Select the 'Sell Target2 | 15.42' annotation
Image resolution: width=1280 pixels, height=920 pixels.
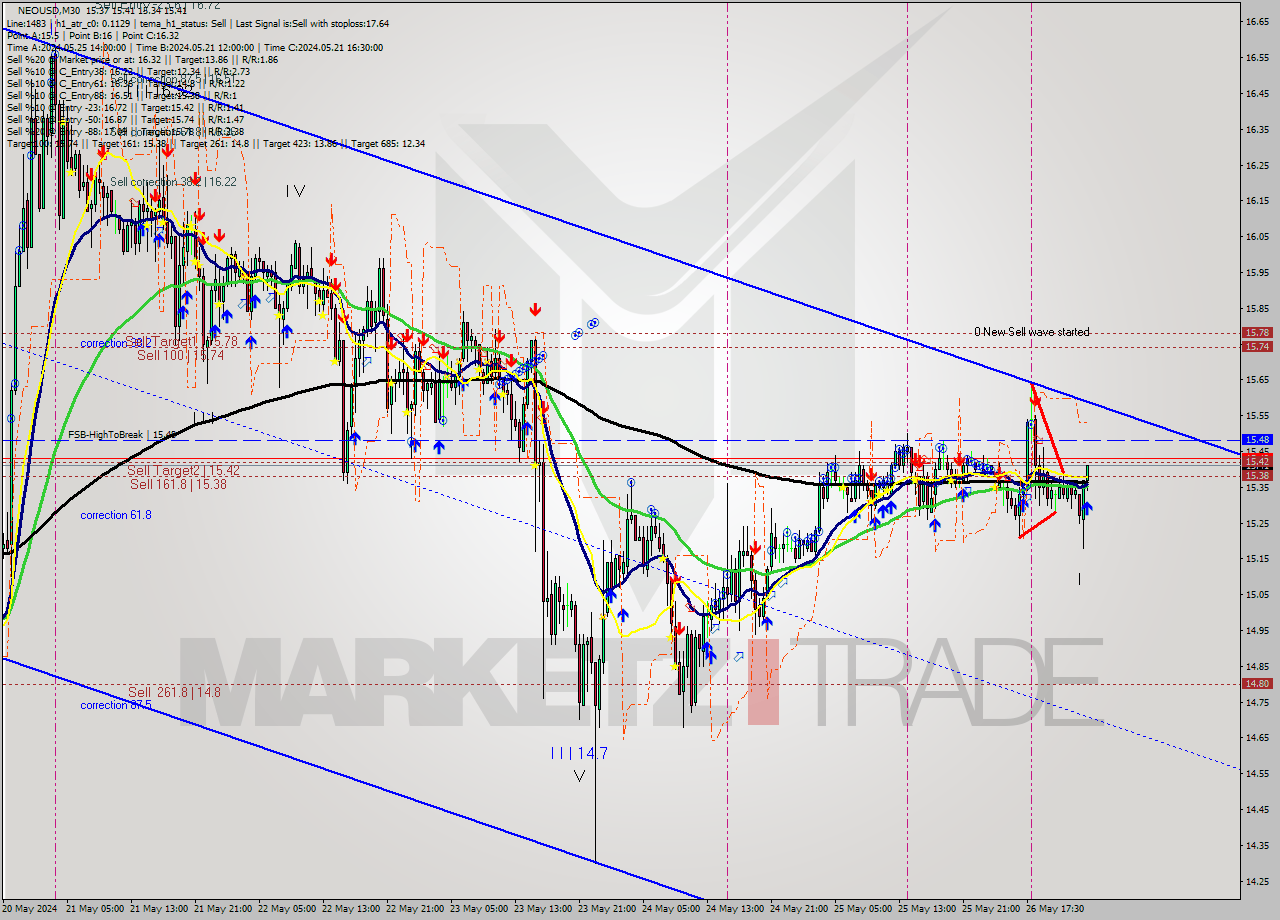183,470
